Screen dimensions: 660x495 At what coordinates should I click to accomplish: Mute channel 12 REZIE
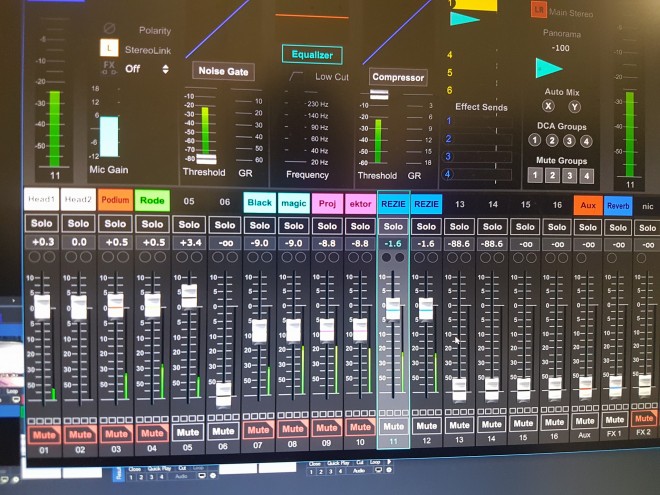(x=426, y=426)
